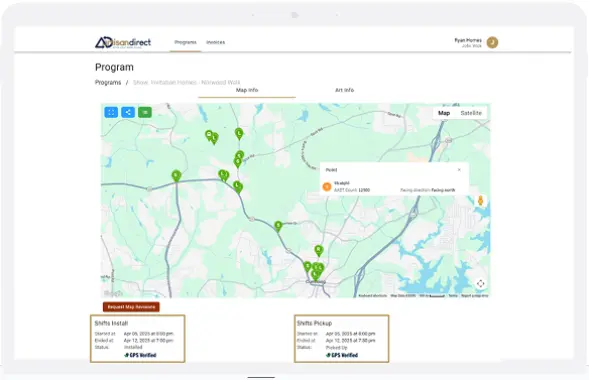Switch map to Map view

pos(444,113)
